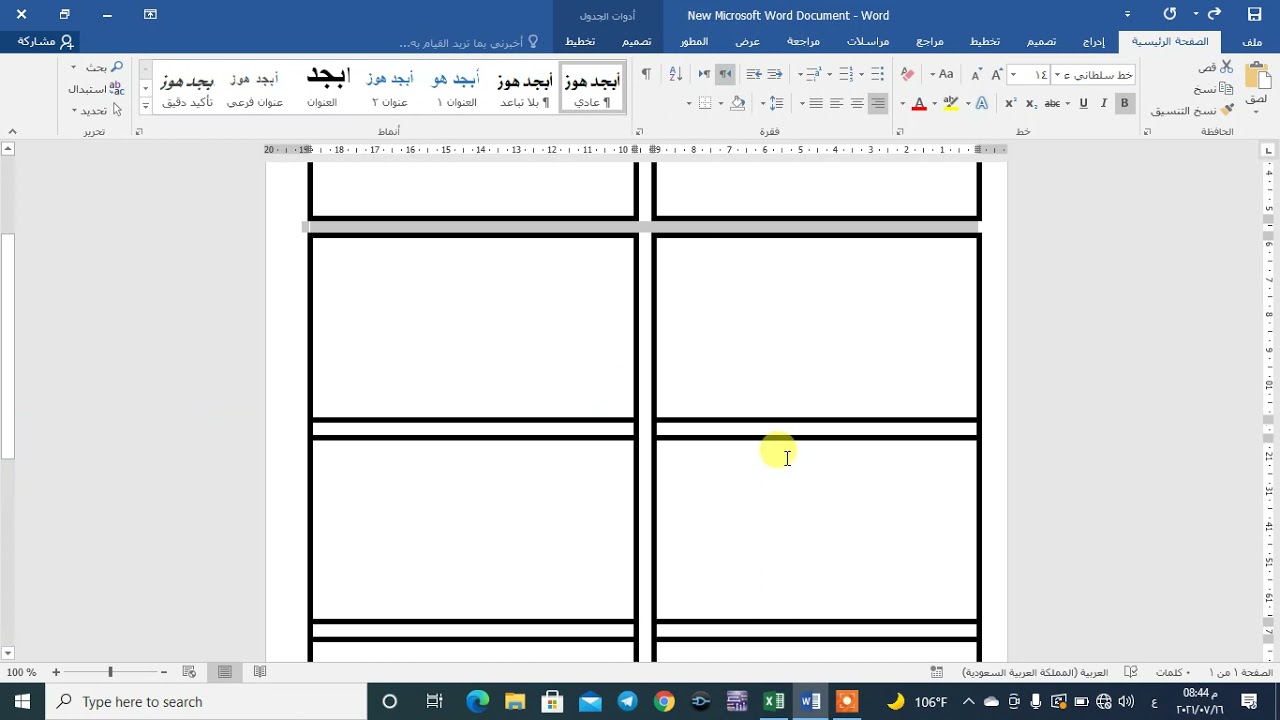Screen dimensions: 1280x720
Task: Select Align Right paragraph button
Action: pos(877,103)
